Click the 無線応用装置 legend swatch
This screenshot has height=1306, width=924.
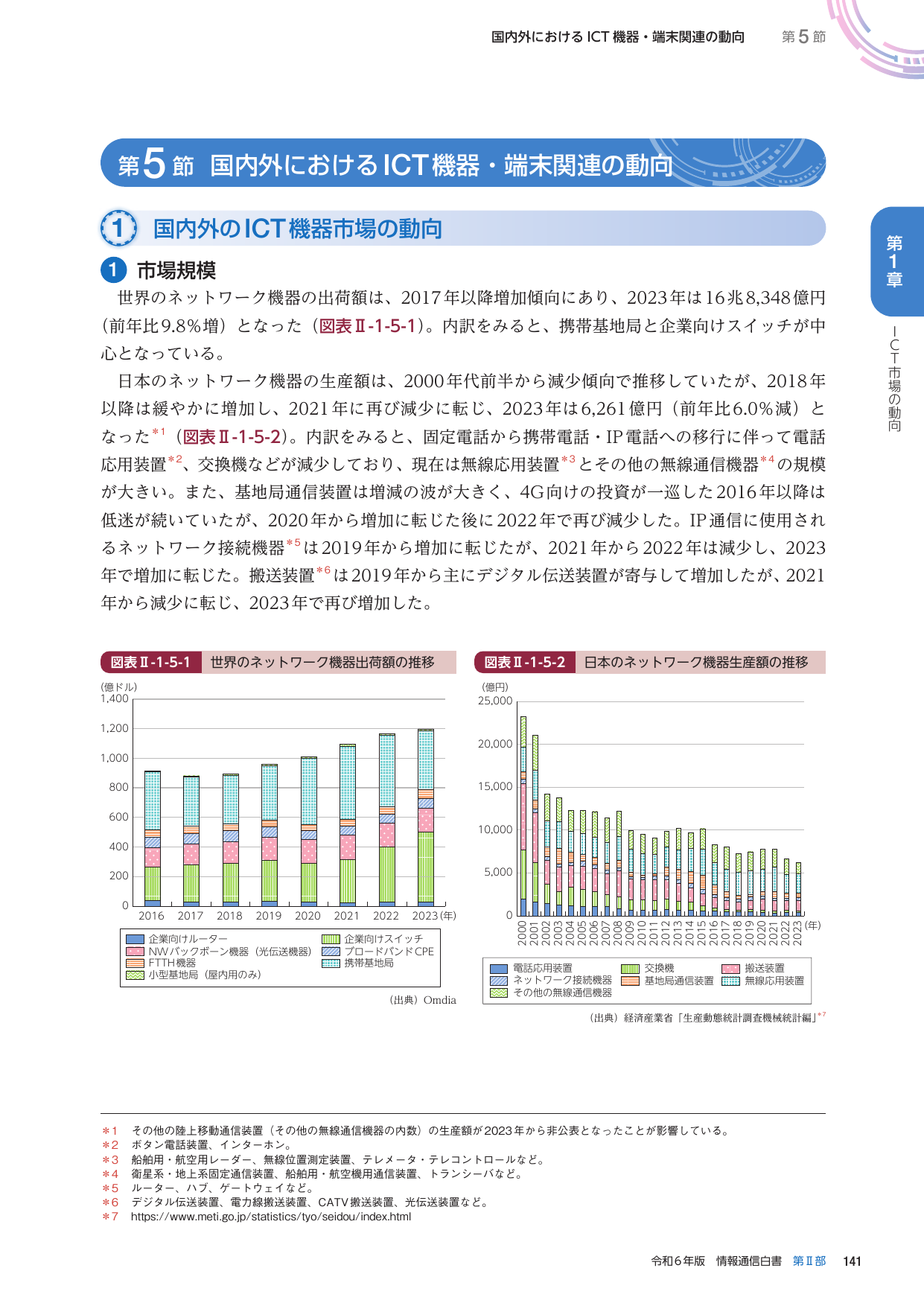[730, 981]
